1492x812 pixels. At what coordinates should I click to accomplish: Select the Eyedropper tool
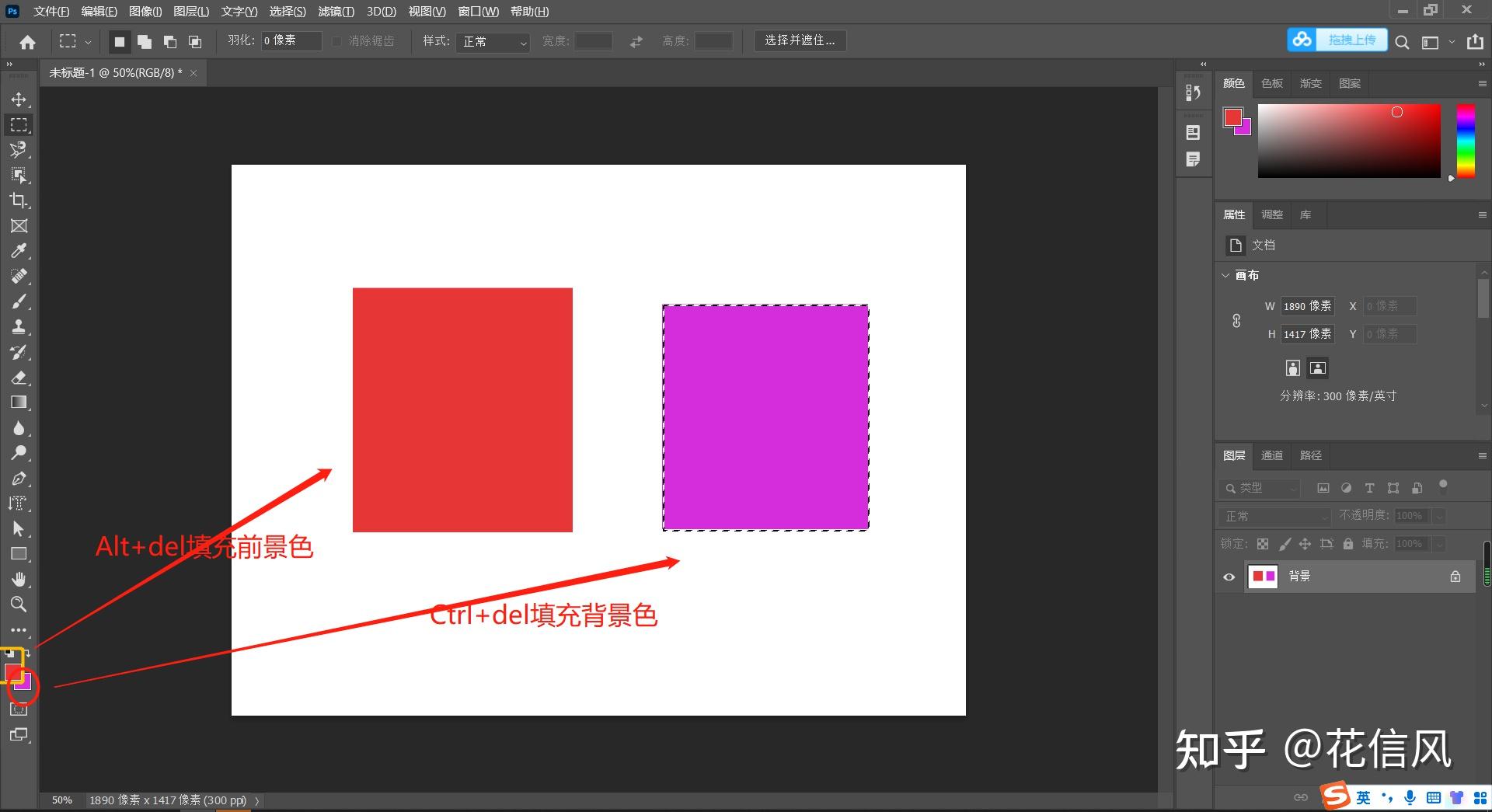[19, 251]
